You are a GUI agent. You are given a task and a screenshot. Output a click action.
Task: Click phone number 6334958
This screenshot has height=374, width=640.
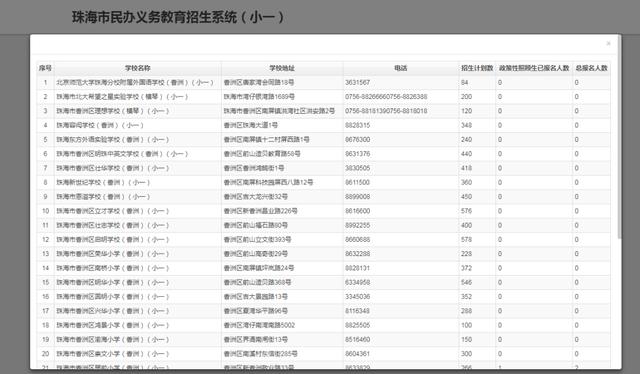coord(358,283)
